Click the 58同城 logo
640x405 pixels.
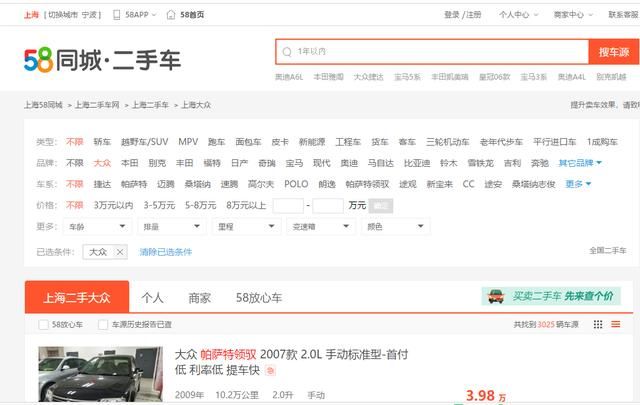pos(102,60)
